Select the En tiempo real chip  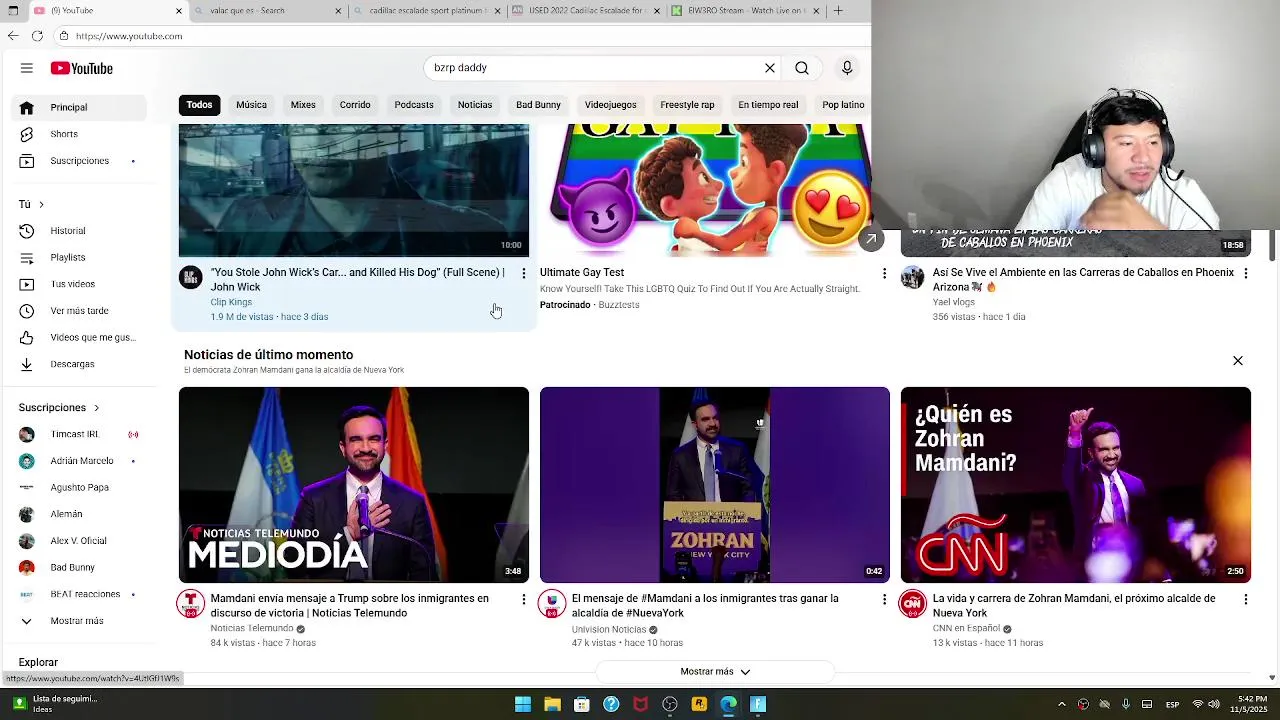coord(768,105)
